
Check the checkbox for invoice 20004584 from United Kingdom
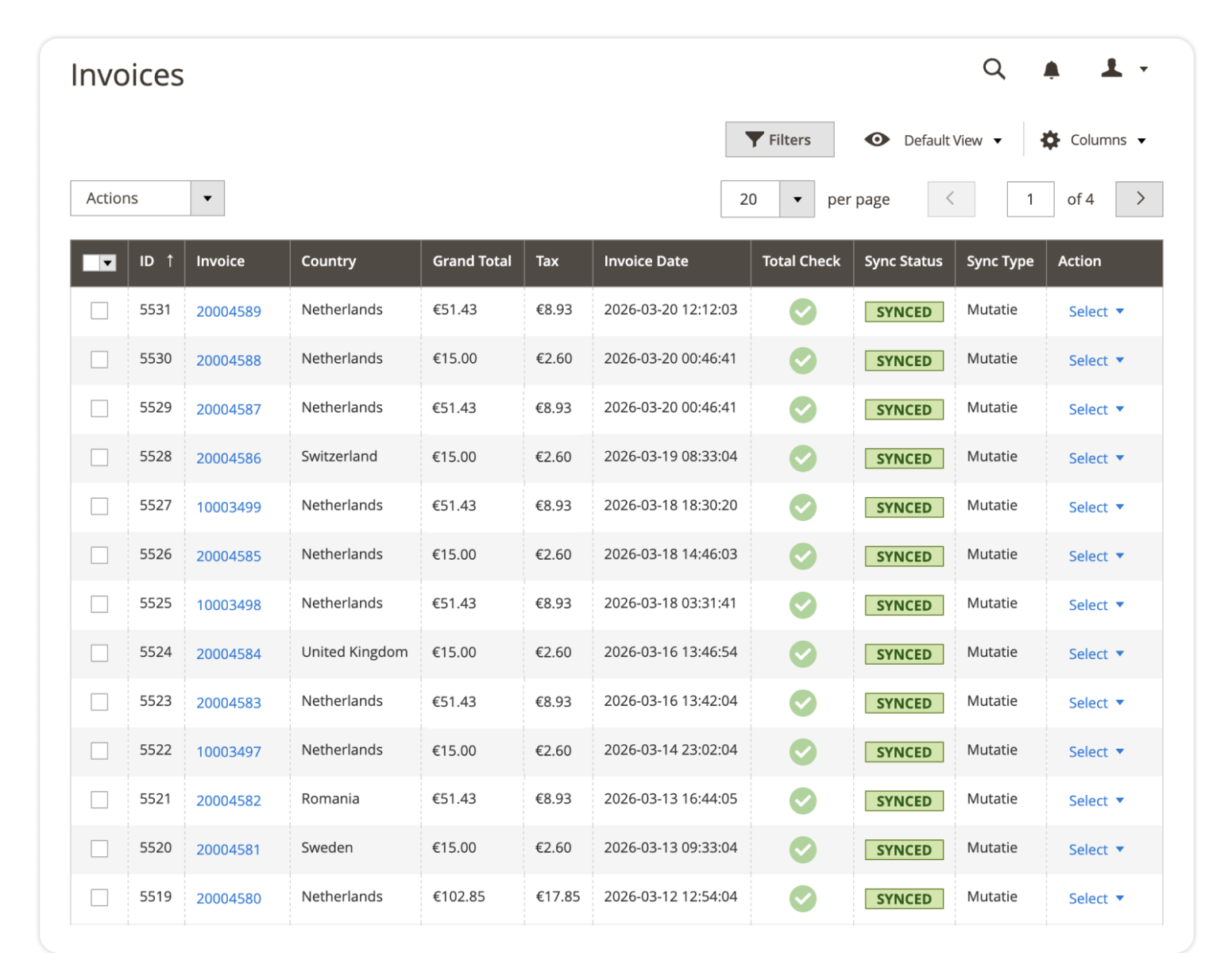pyautogui.click(x=98, y=653)
